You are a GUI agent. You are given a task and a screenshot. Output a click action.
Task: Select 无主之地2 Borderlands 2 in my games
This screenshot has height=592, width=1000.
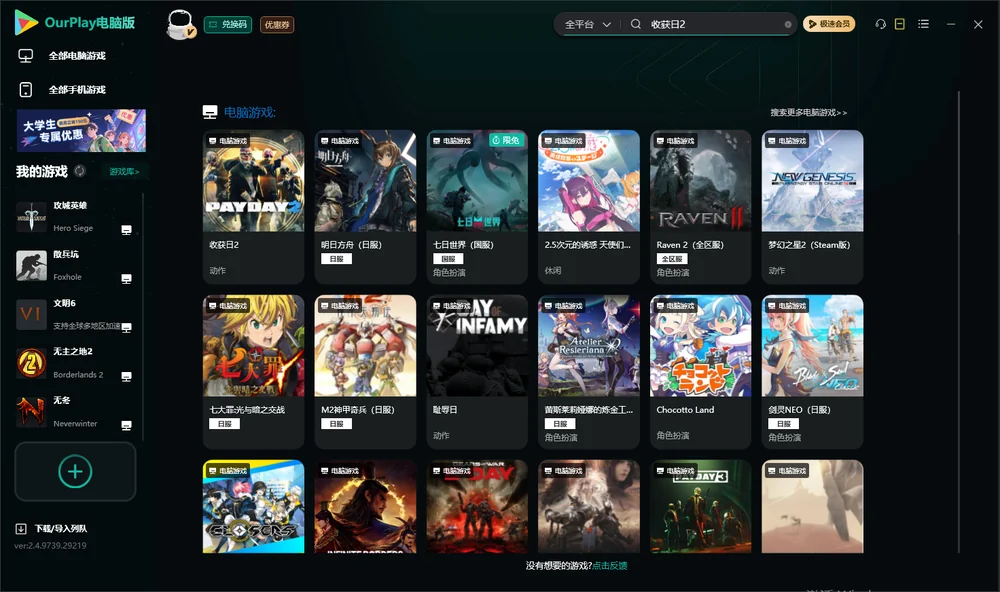coord(75,363)
